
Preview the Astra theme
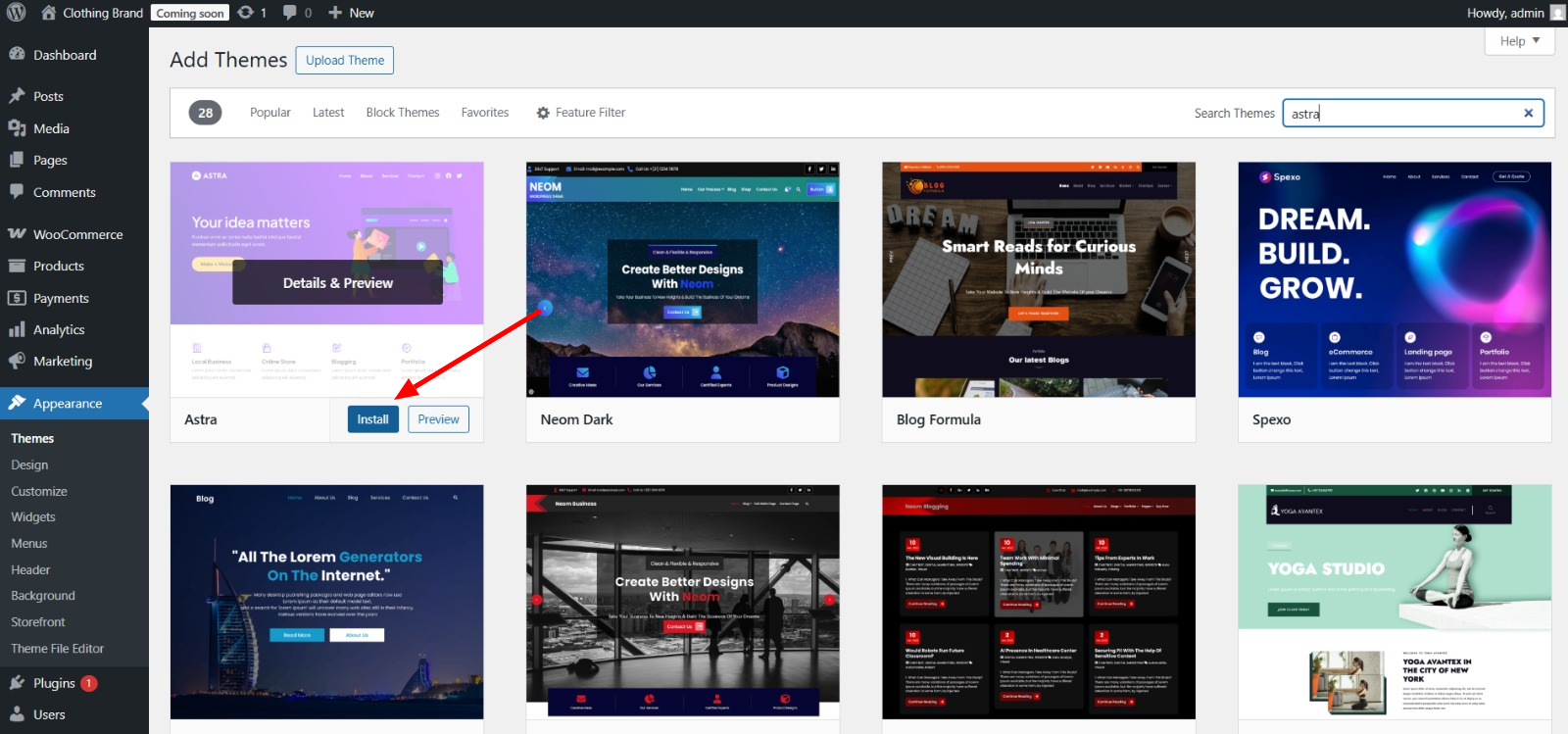(x=438, y=419)
